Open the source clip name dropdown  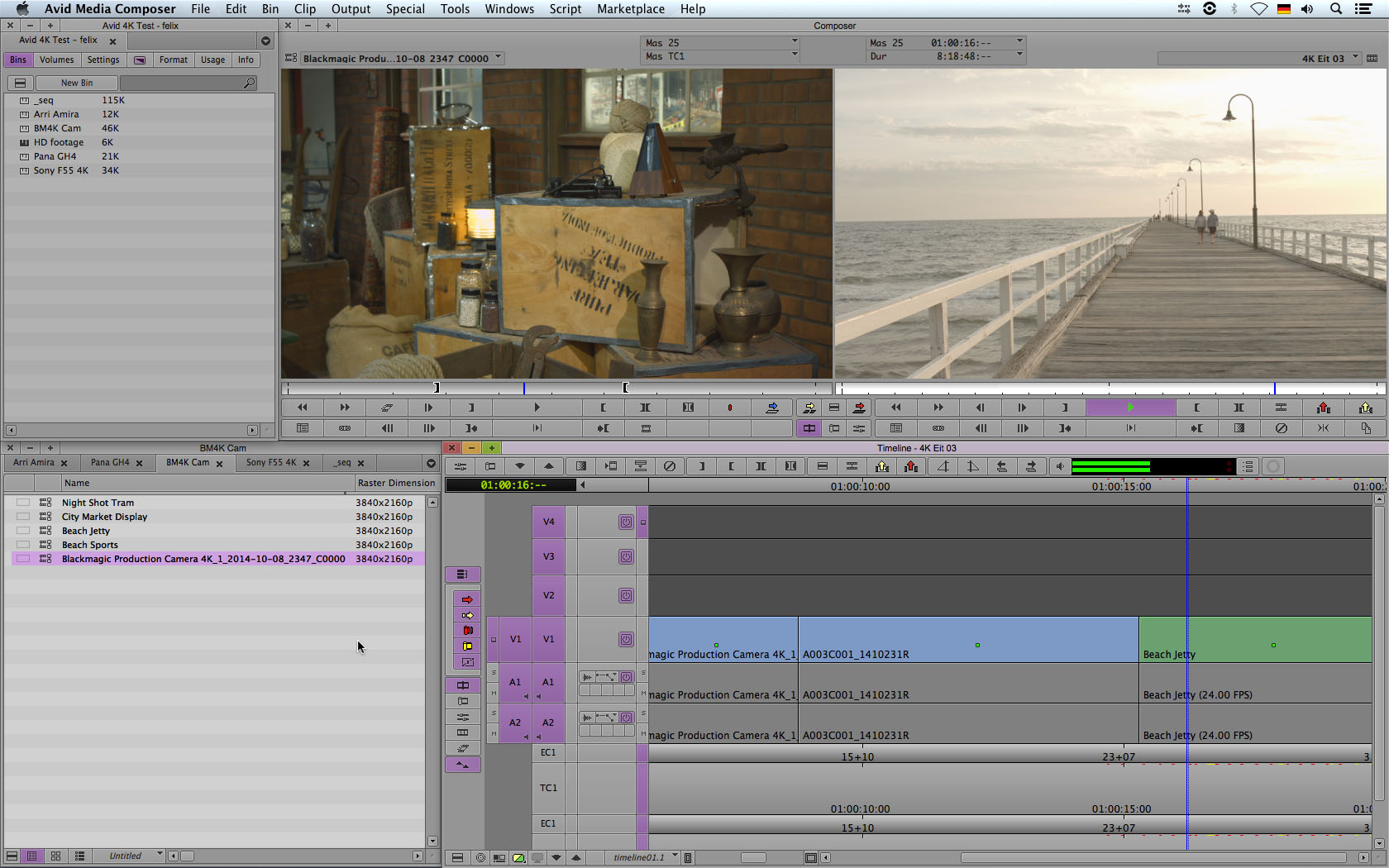498,58
